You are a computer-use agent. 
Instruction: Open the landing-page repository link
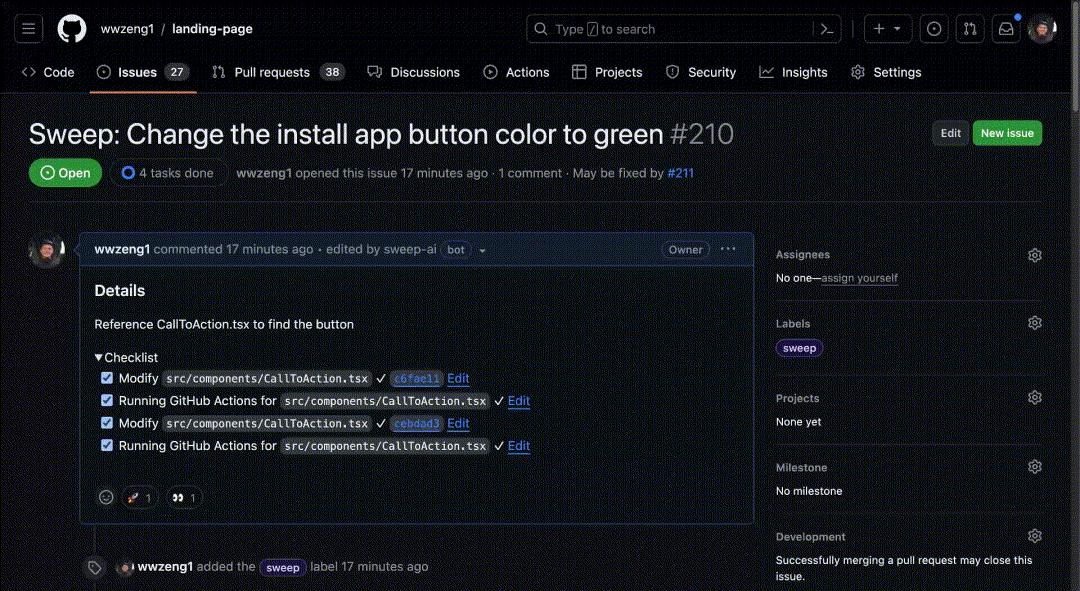click(x=212, y=29)
